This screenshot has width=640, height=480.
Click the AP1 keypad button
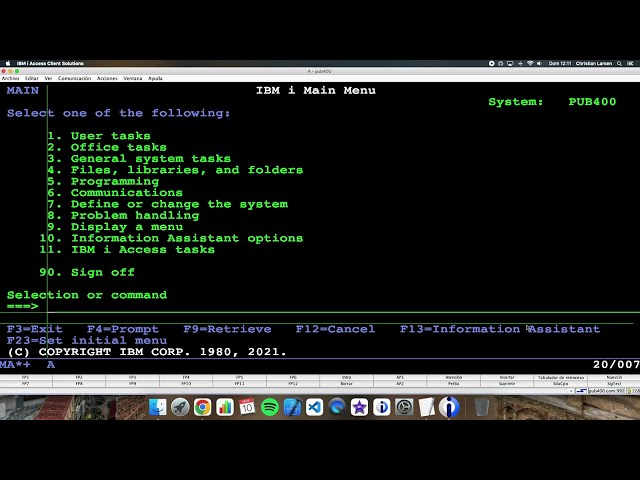[x=400, y=378]
